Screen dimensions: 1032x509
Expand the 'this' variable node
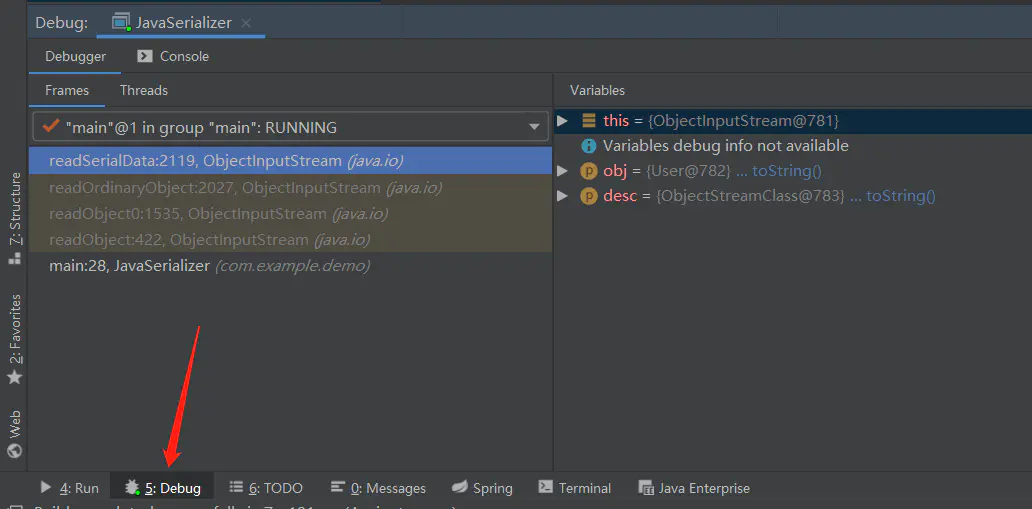(562, 121)
